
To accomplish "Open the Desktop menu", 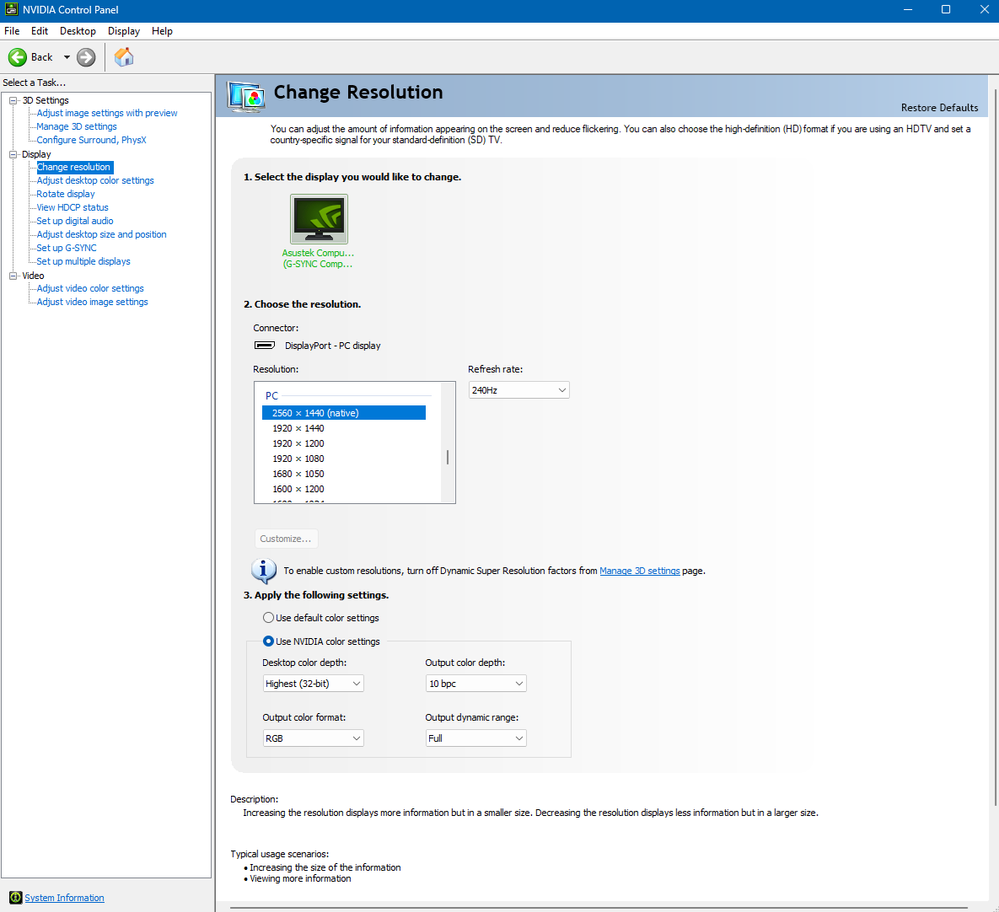I will tap(78, 31).
